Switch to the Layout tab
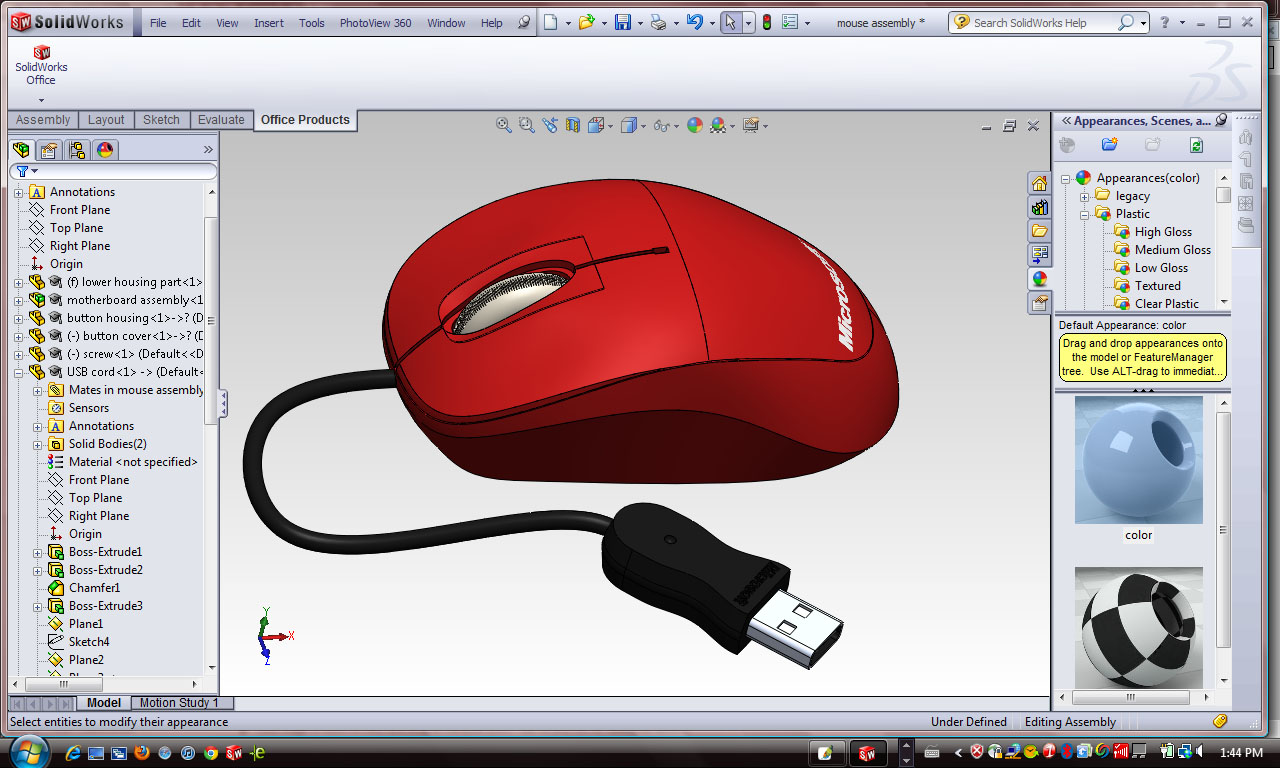The height and width of the screenshot is (768, 1280). pos(106,120)
